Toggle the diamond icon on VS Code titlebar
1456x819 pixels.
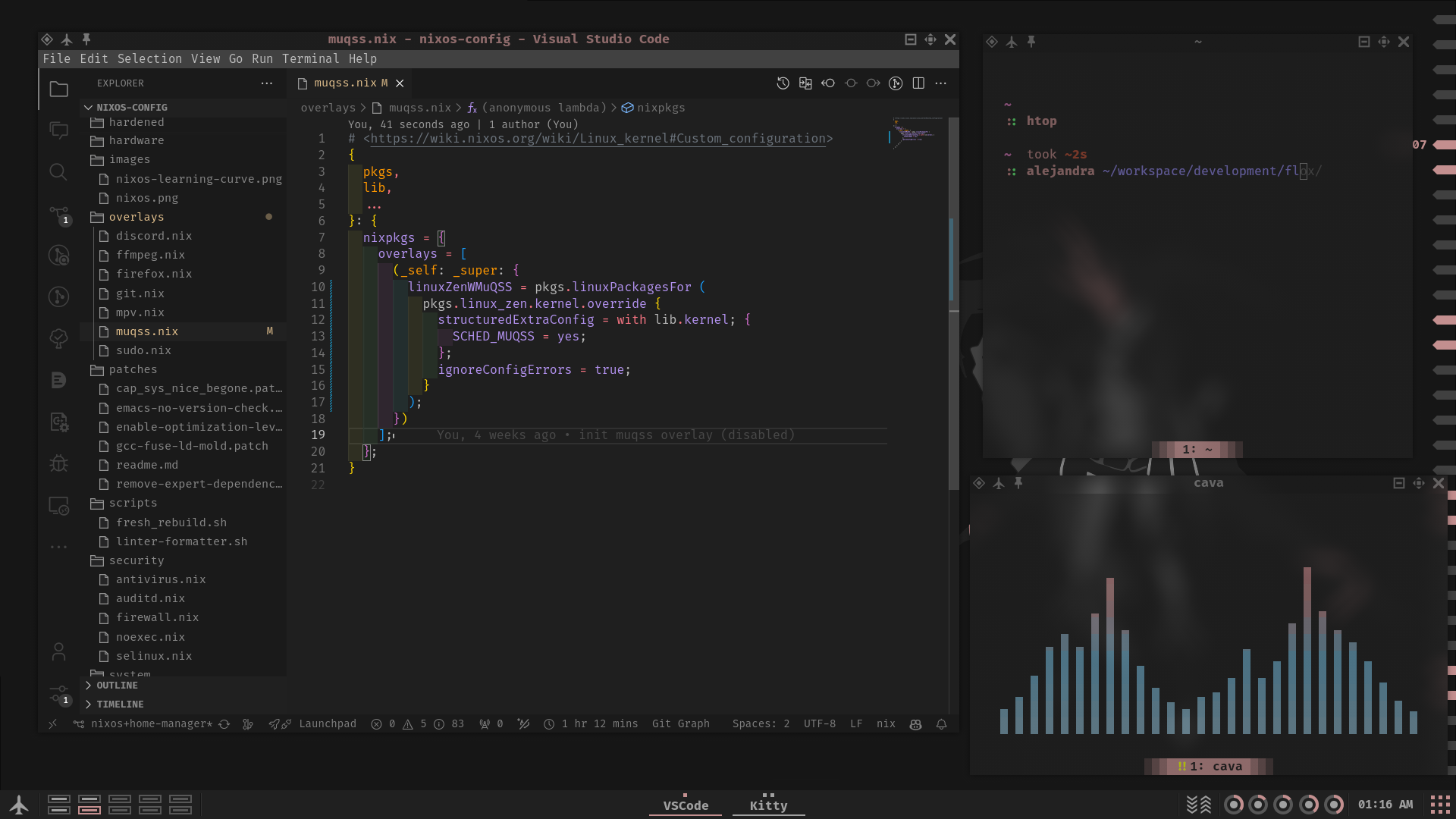pyautogui.click(x=47, y=39)
